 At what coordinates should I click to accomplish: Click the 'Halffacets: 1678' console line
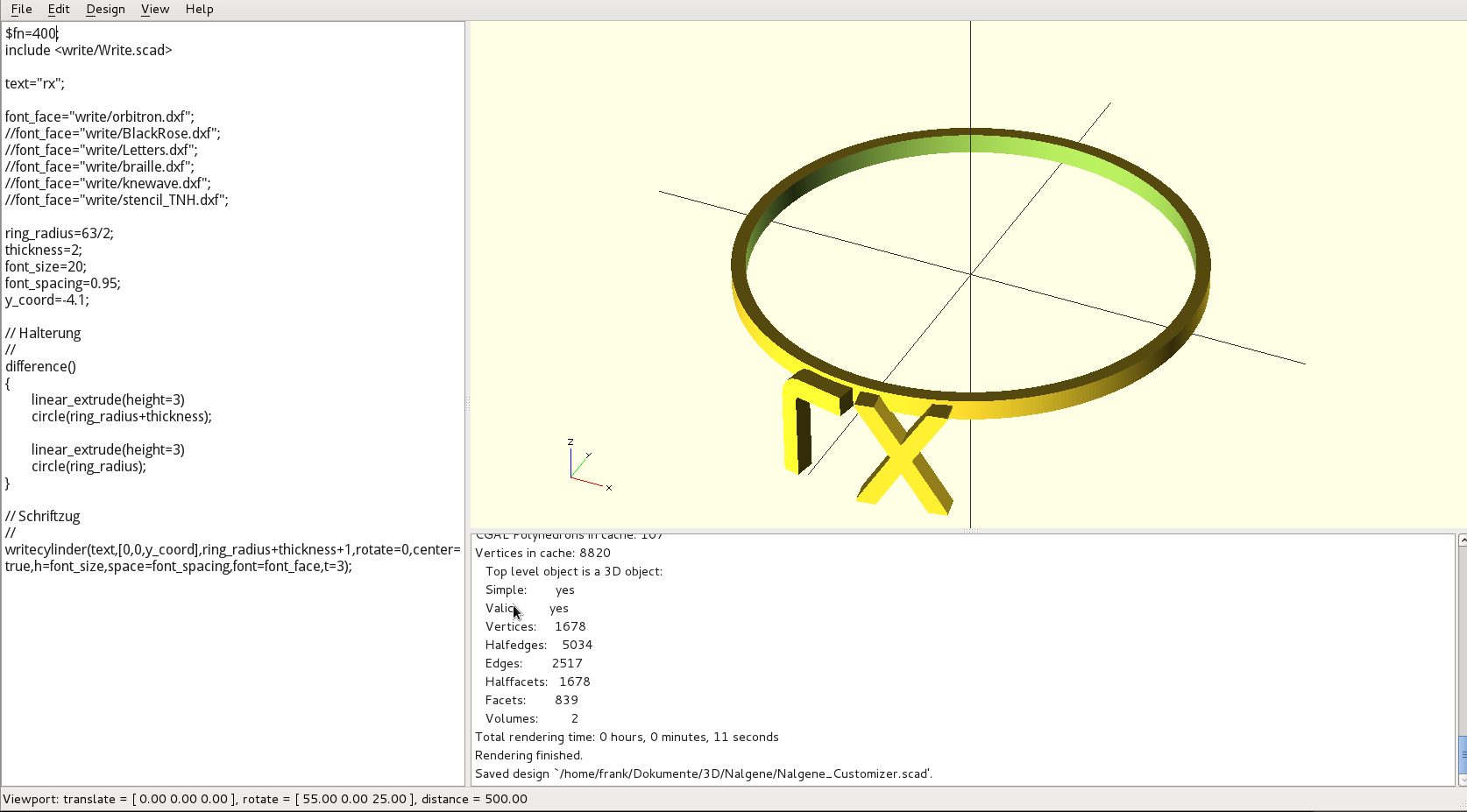point(538,681)
